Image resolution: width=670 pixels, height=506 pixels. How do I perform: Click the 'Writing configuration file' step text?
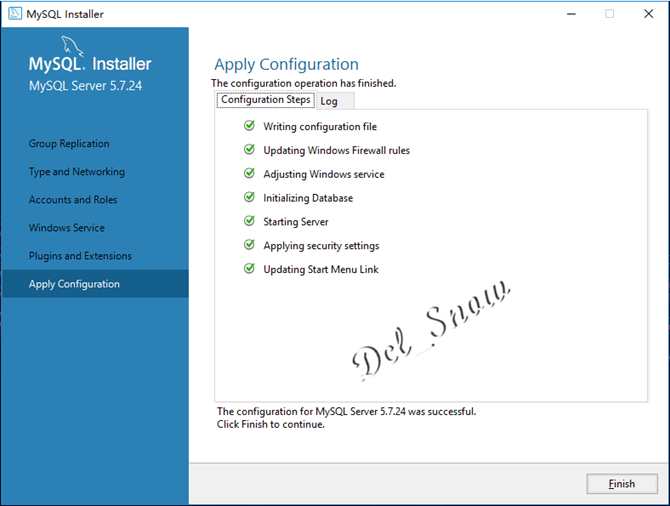[320, 127]
